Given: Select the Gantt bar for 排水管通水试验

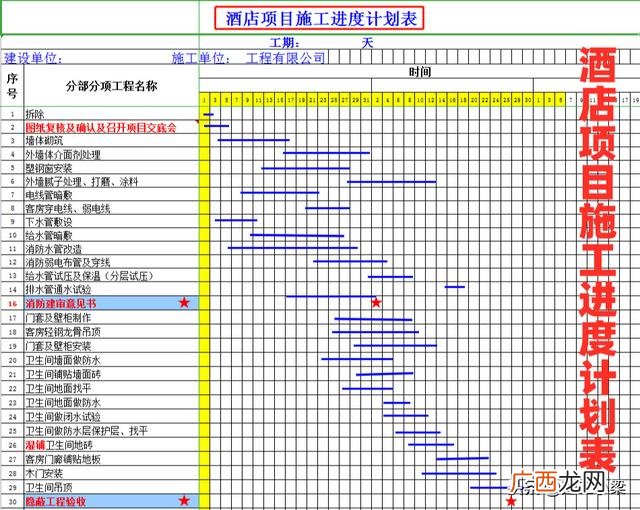Looking at the screenshot, I should pyautogui.click(x=455, y=287).
